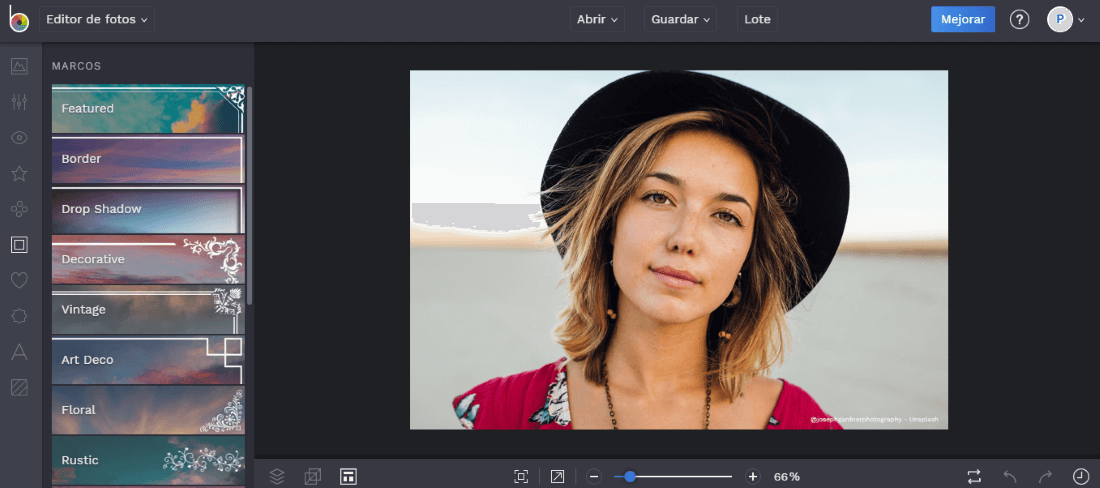Image resolution: width=1100 pixels, height=488 pixels.
Task: Choose the Vintage frames category
Action: click(x=148, y=309)
